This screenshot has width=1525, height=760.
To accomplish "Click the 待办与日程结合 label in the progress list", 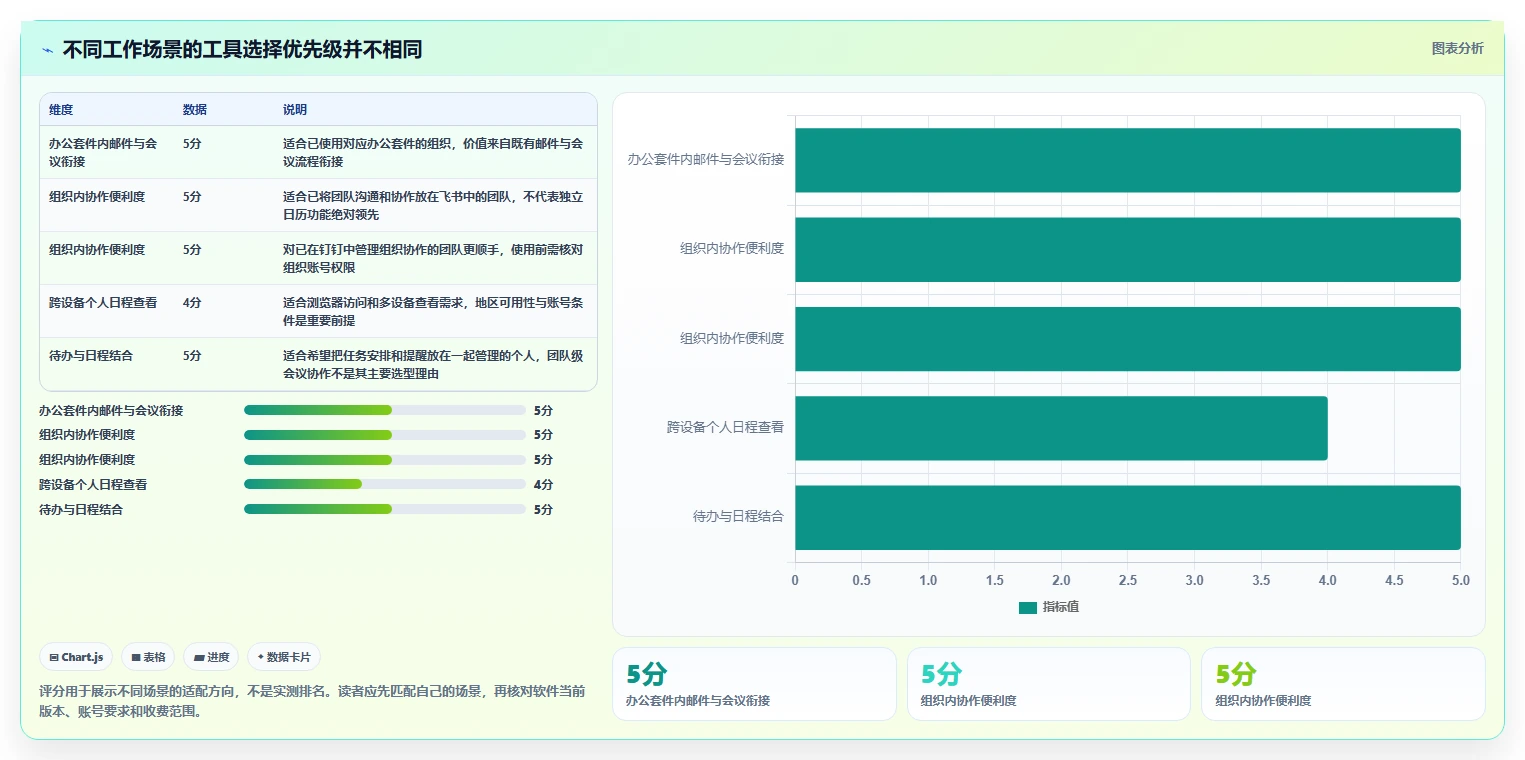I will [81, 509].
